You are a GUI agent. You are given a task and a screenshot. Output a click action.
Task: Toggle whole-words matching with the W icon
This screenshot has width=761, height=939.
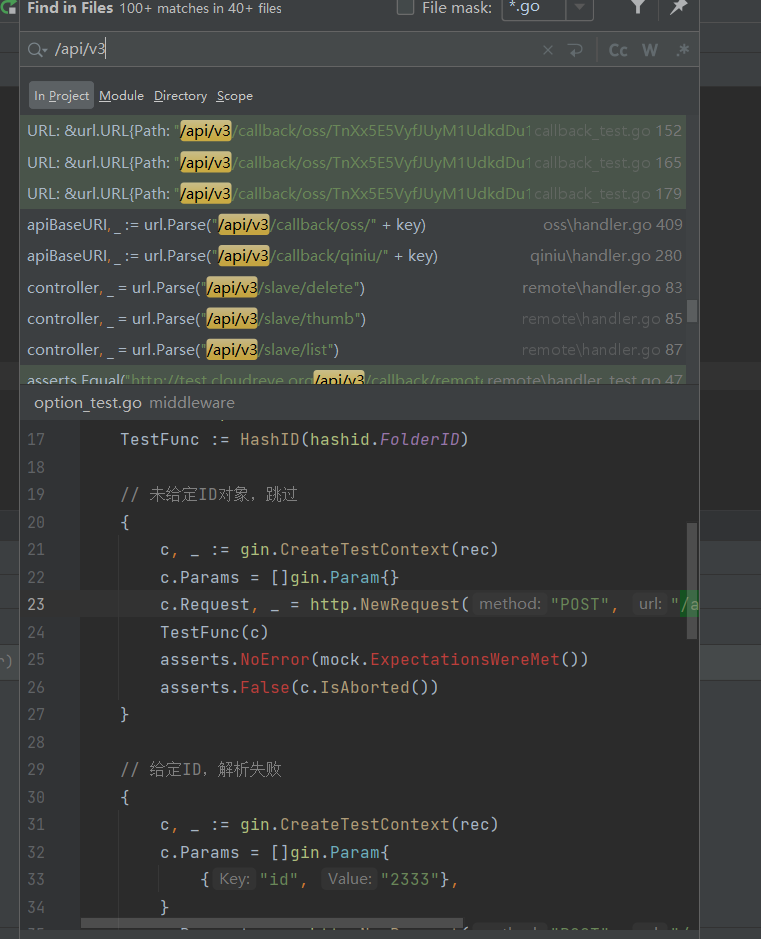[x=649, y=49]
